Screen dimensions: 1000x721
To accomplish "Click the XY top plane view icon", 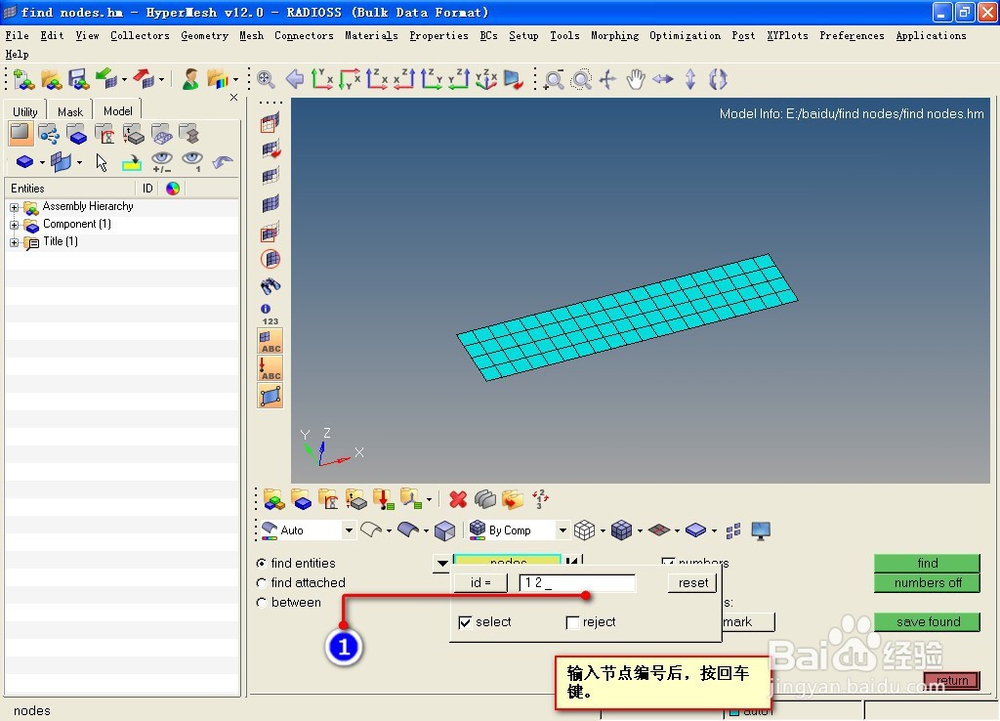I will tap(322, 79).
